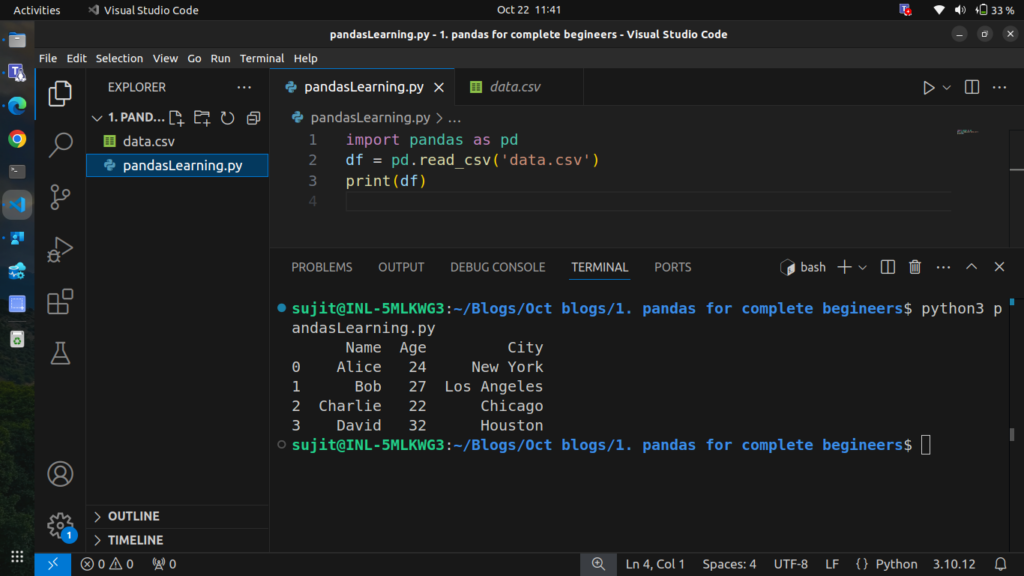Toggle the notifications bell in status bar
The width and height of the screenshot is (1024, 576).
click(x=1000, y=564)
